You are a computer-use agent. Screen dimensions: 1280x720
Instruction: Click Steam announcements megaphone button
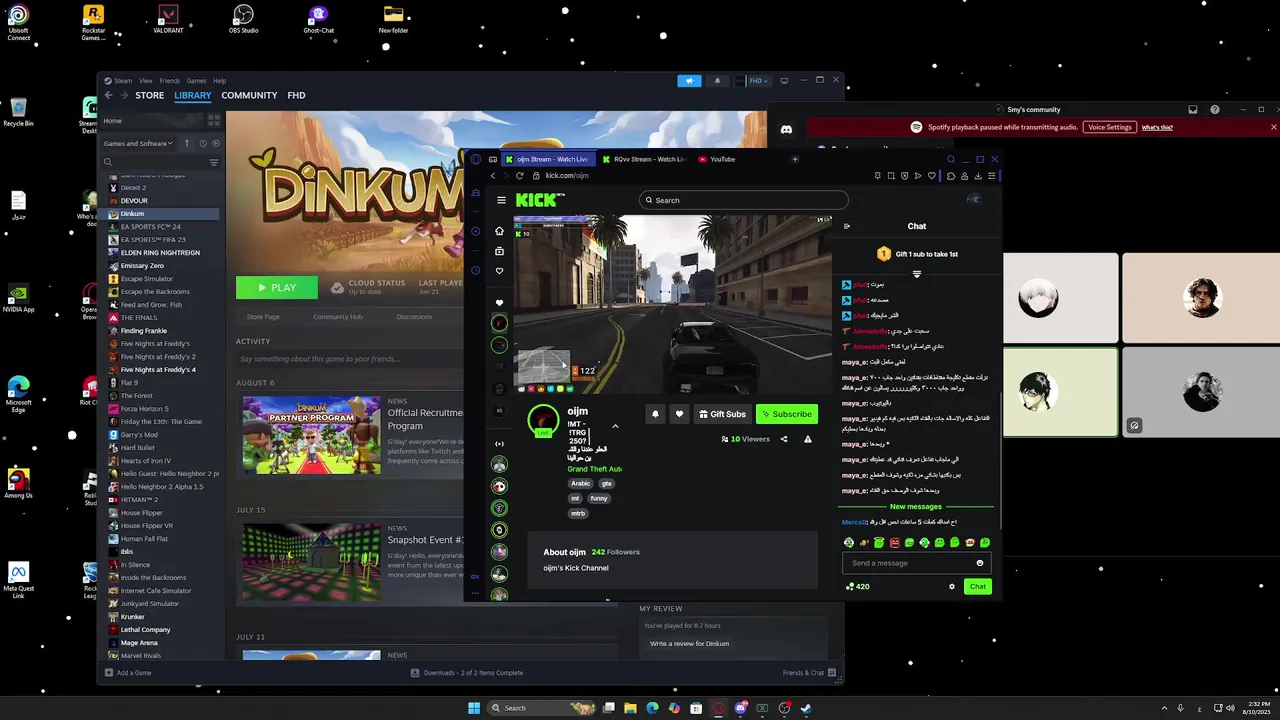(689, 81)
